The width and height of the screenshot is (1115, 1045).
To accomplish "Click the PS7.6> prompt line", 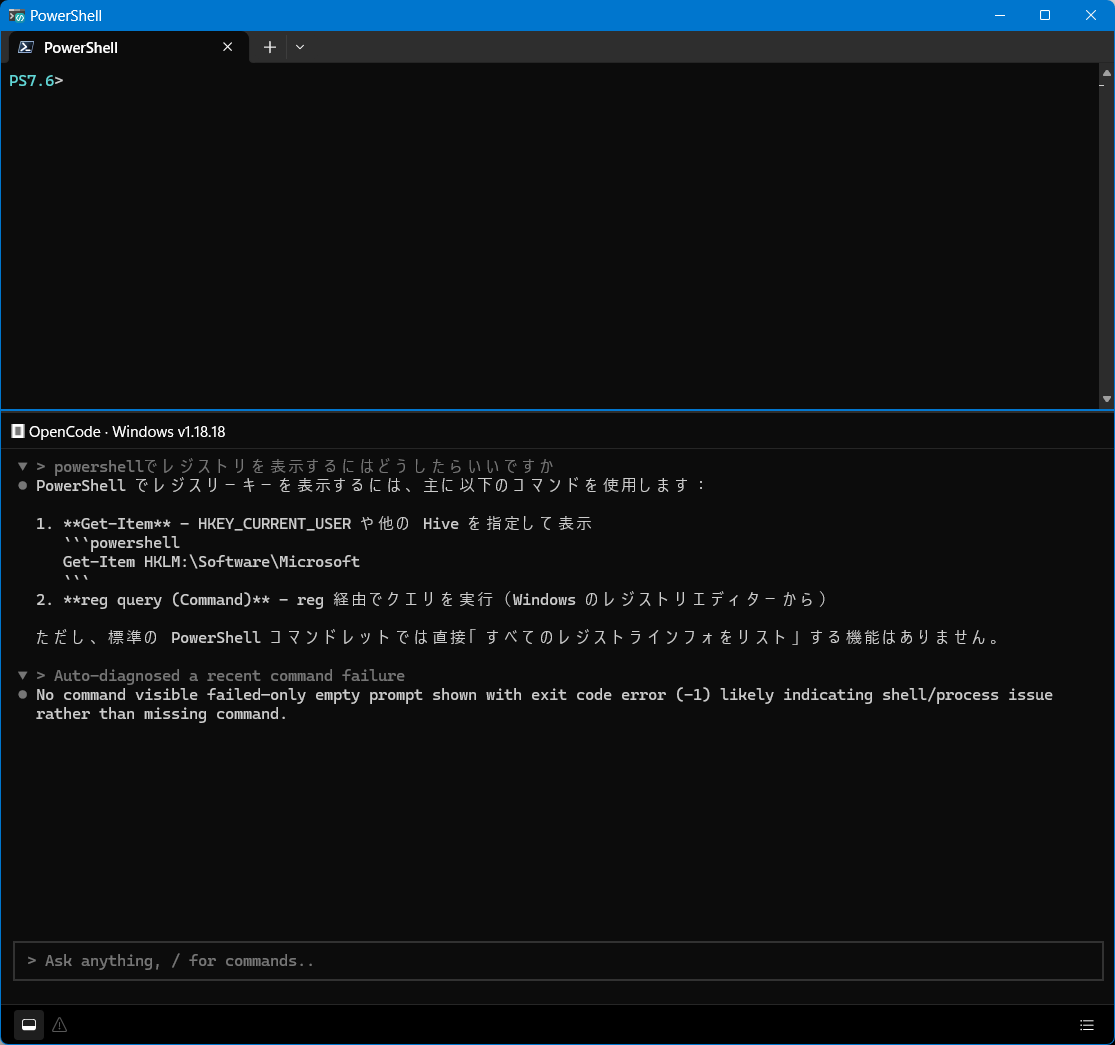I will point(36,80).
